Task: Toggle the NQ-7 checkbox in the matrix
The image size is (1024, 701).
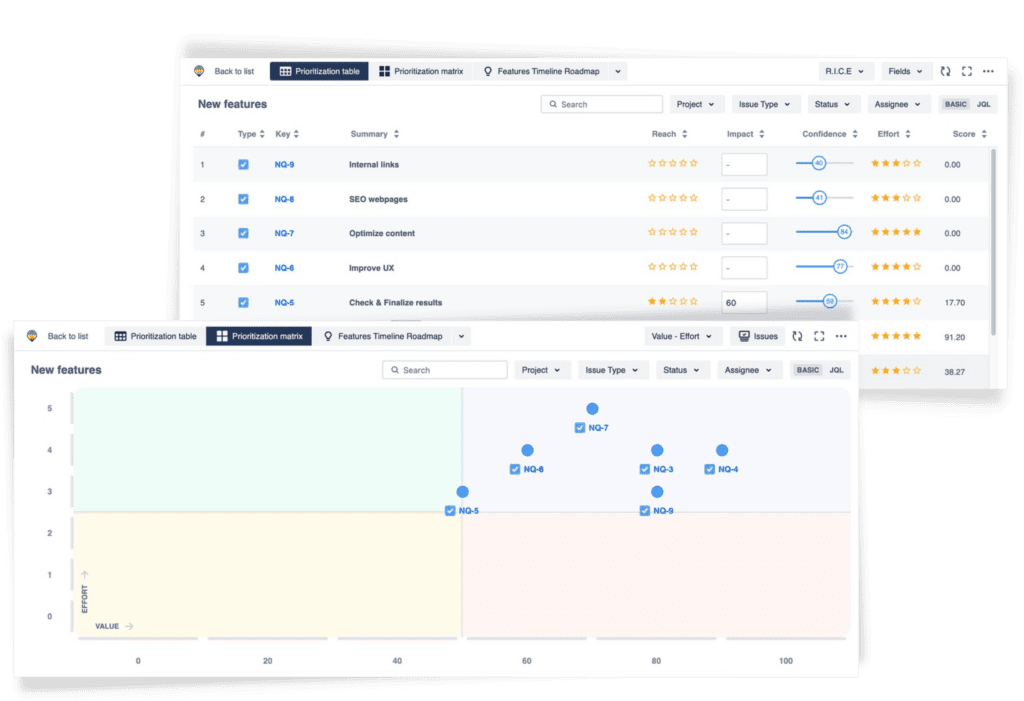Action: (x=579, y=426)
